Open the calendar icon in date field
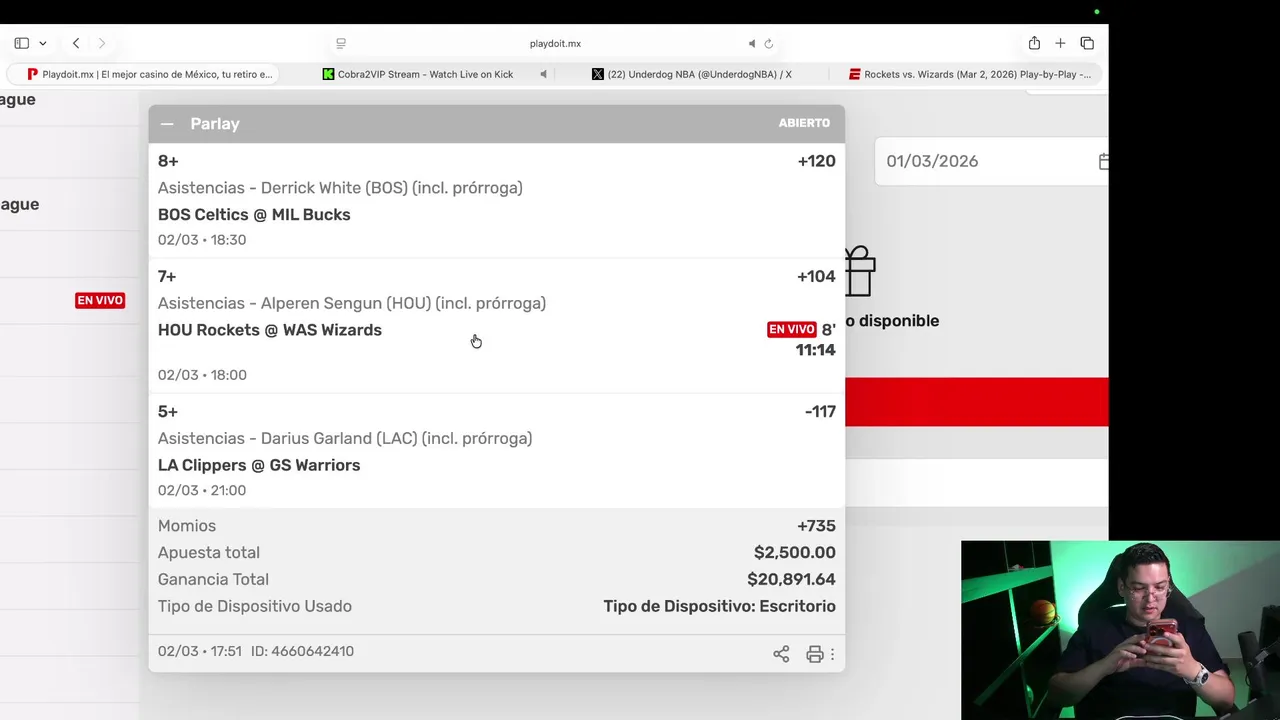Image resolution: width=1280 pixels, height=720 pixels. 1103,161
